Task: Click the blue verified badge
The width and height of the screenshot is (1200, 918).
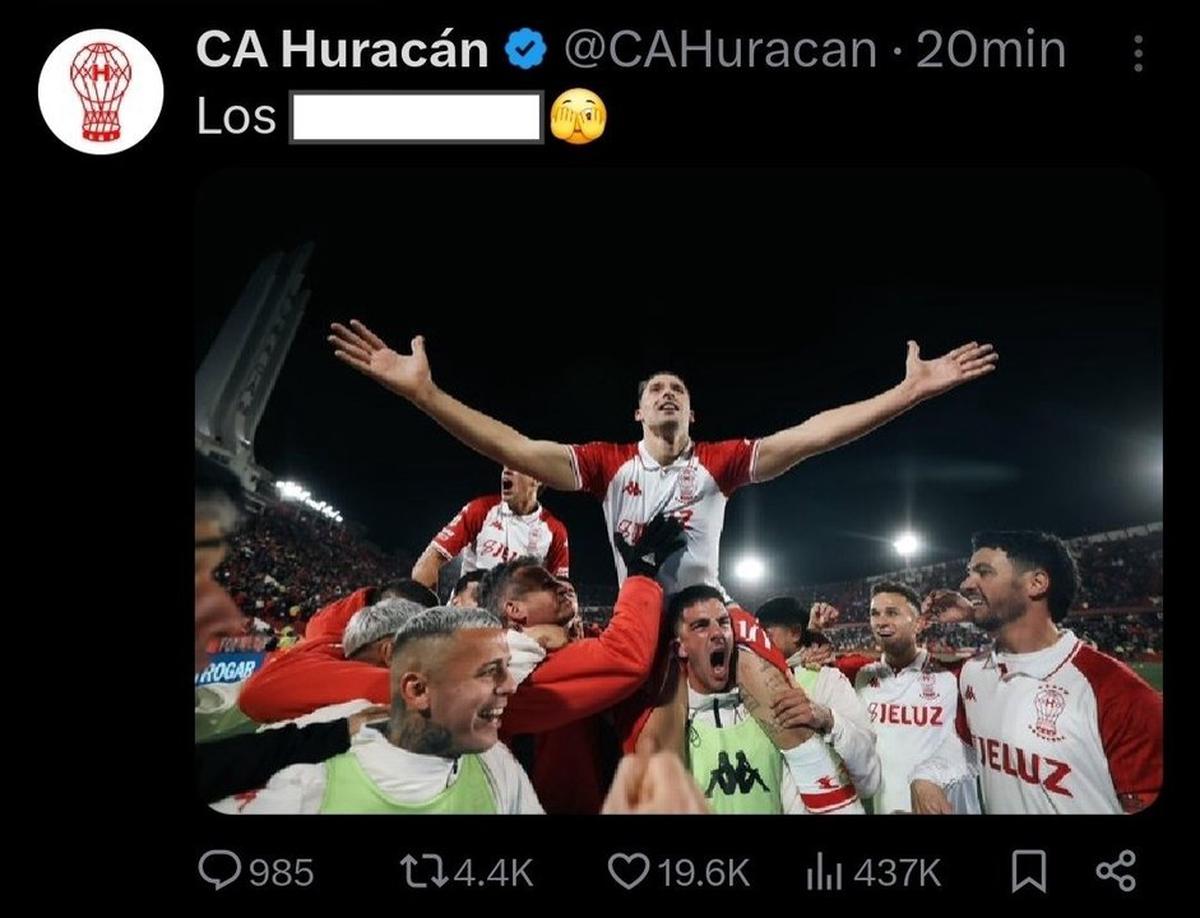Action: pos(526,50)
